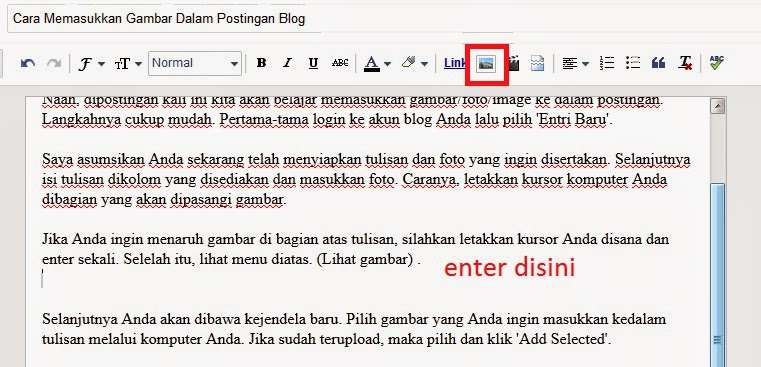
Task: Toggle Italic formatting
Action: tap(287, 63)
